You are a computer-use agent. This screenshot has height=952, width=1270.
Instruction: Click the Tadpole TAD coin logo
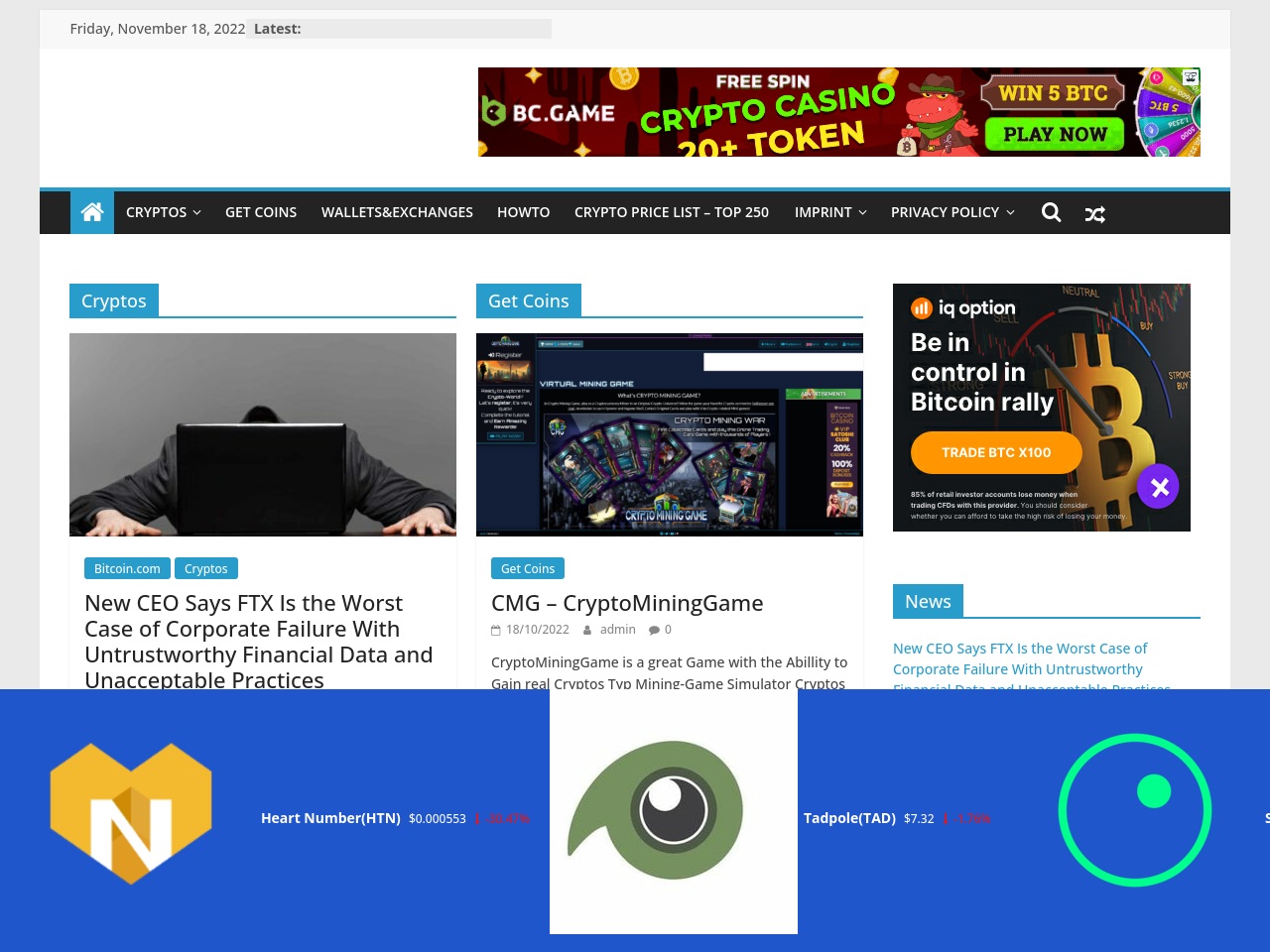click(x=674, y=811)
